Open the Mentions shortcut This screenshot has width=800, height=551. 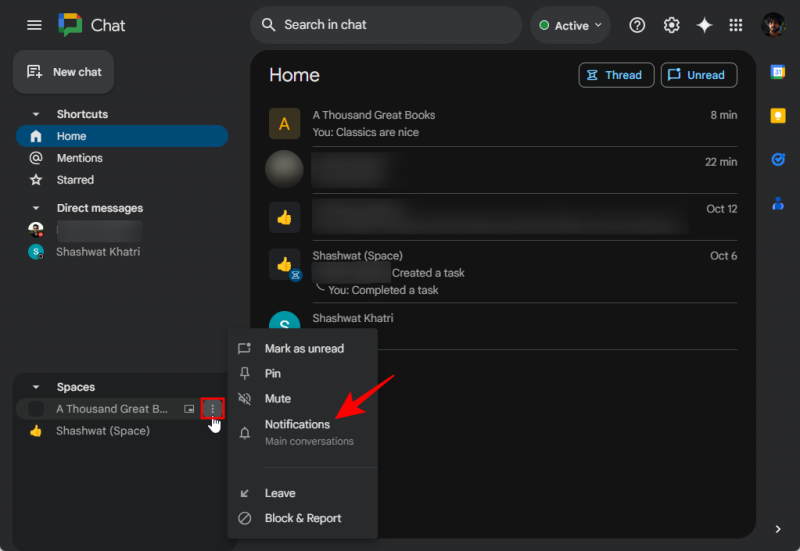point(79,158)
